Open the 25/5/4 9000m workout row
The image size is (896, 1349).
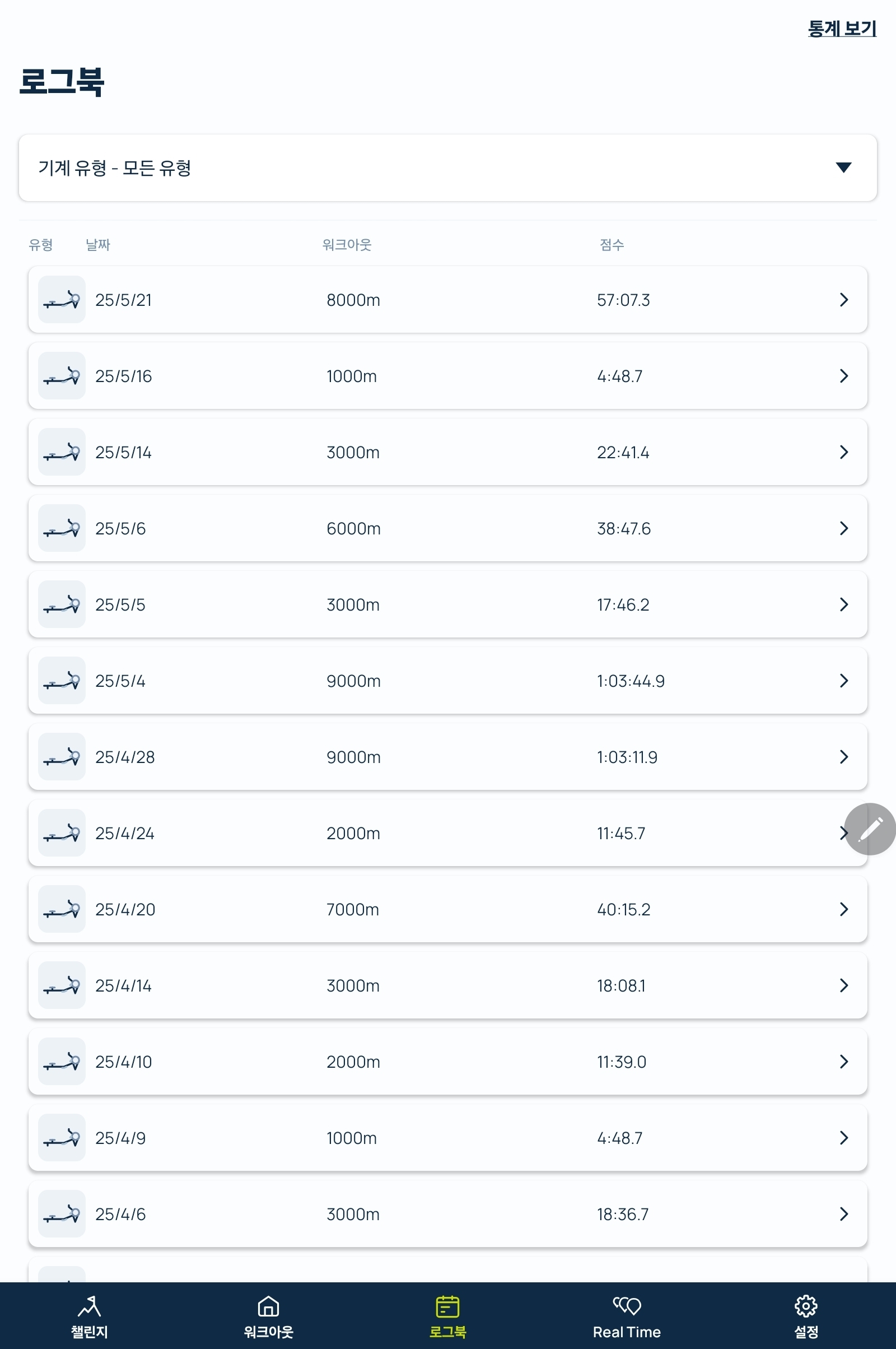click(447, 680)
